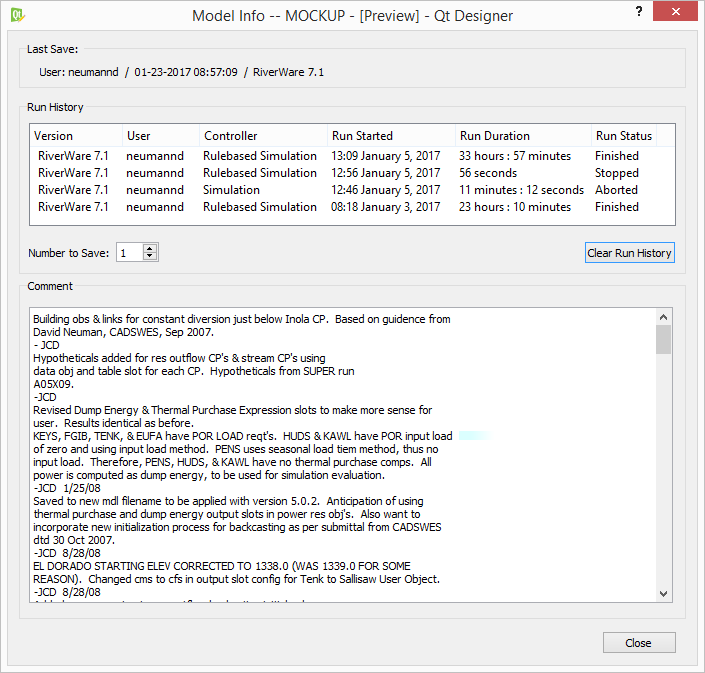Click the Stopped run status cell

[616, 173]
